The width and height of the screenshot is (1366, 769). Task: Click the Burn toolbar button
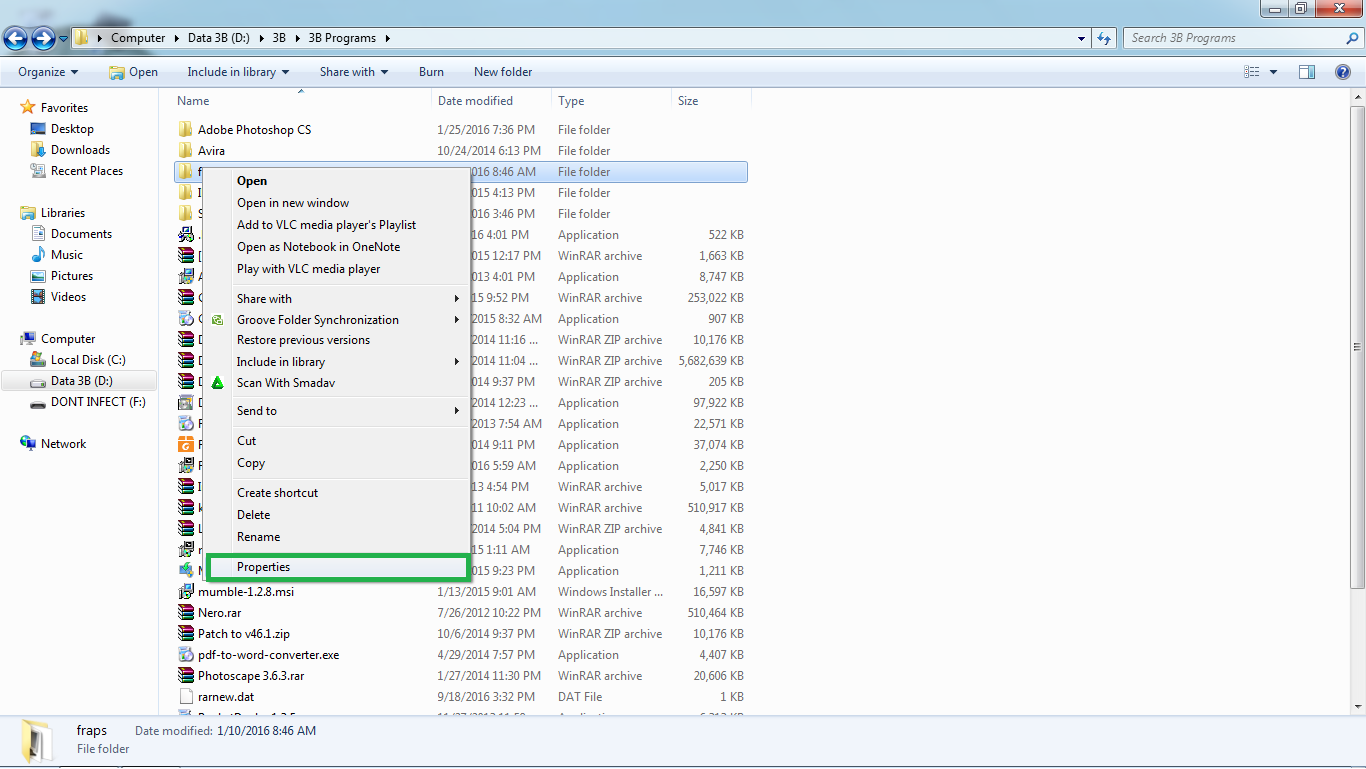(x=431, y=72)
